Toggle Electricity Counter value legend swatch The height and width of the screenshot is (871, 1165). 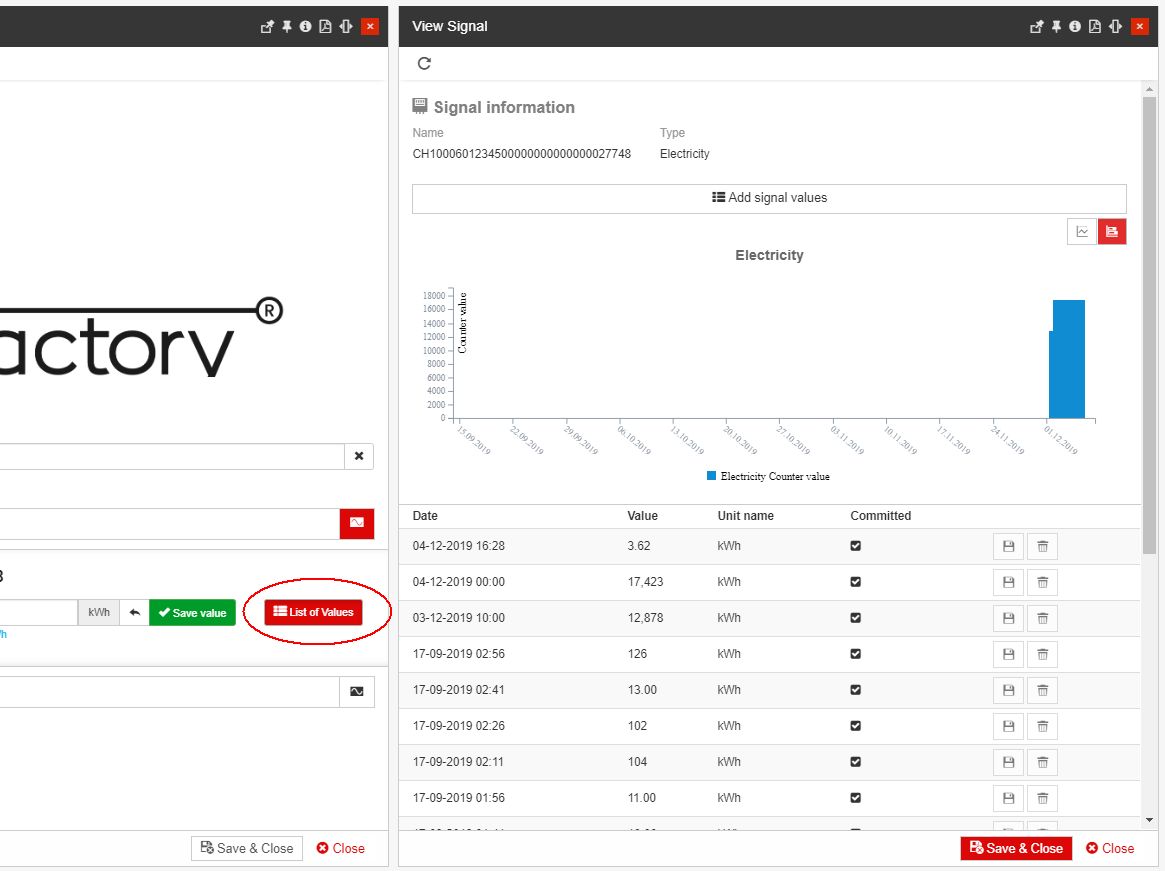(x=712, y=476)
